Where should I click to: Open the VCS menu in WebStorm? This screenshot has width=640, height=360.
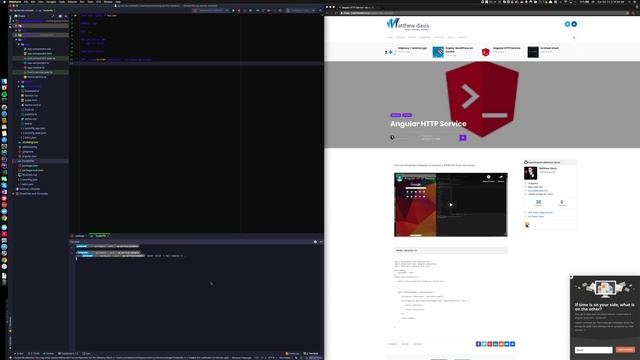click(x=98, y=2)
